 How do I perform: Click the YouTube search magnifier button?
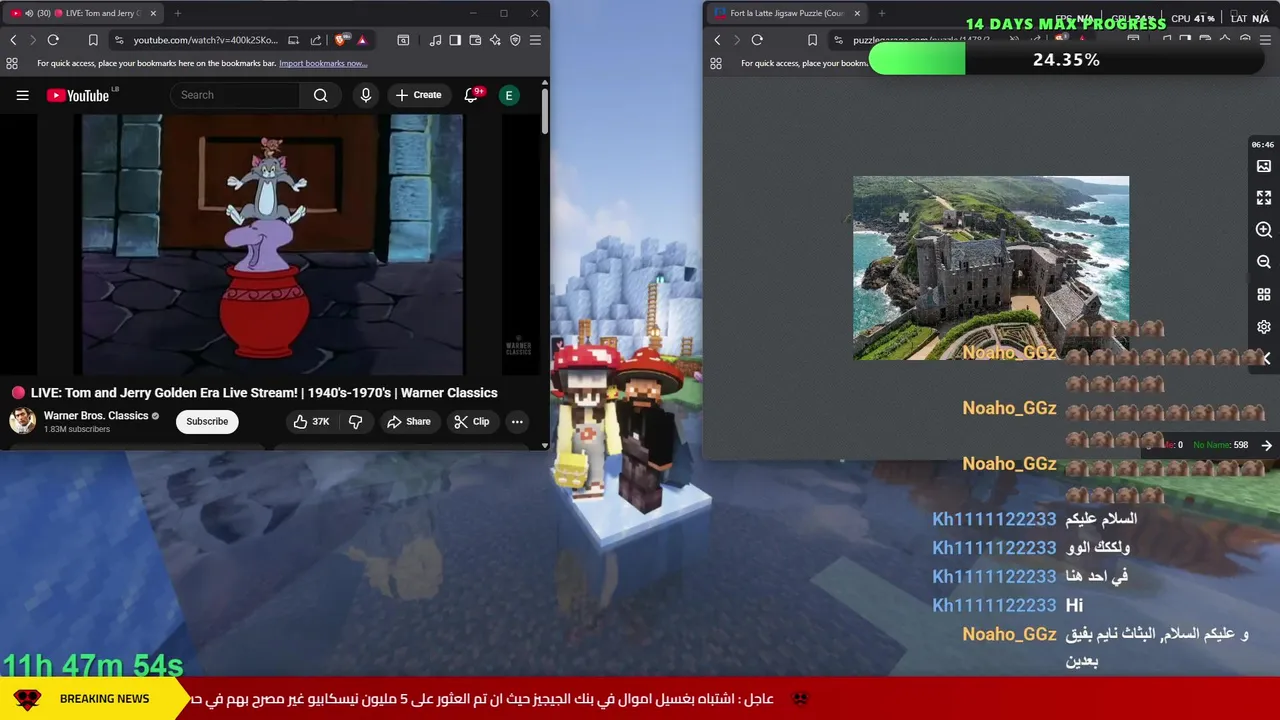(x=320, y=95)
